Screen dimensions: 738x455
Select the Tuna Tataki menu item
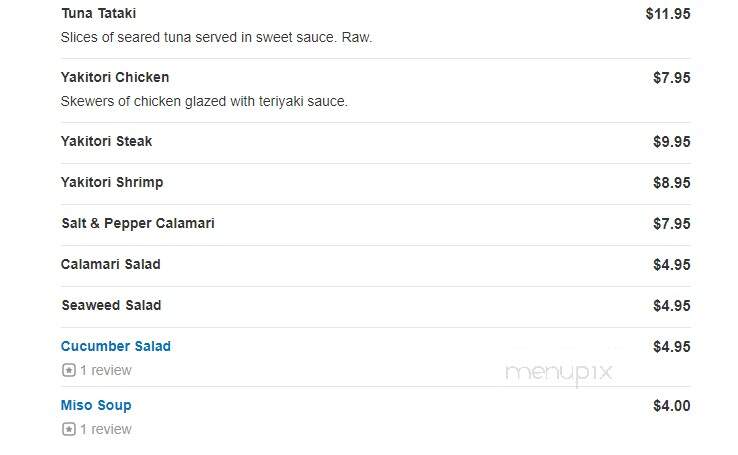pyautogui.click(x=99, y=13)
